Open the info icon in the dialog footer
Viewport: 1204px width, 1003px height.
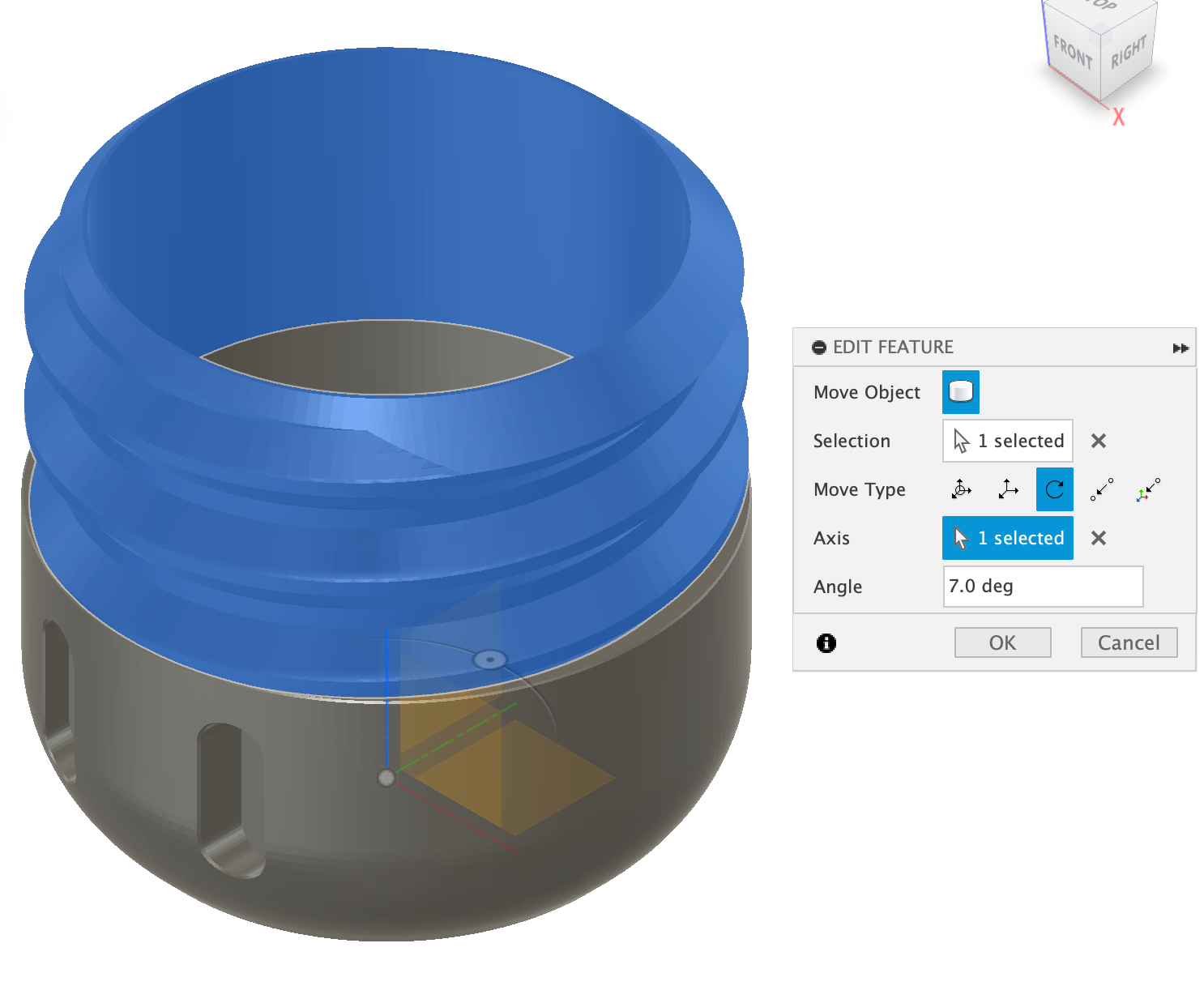click(x=826, y=643)
